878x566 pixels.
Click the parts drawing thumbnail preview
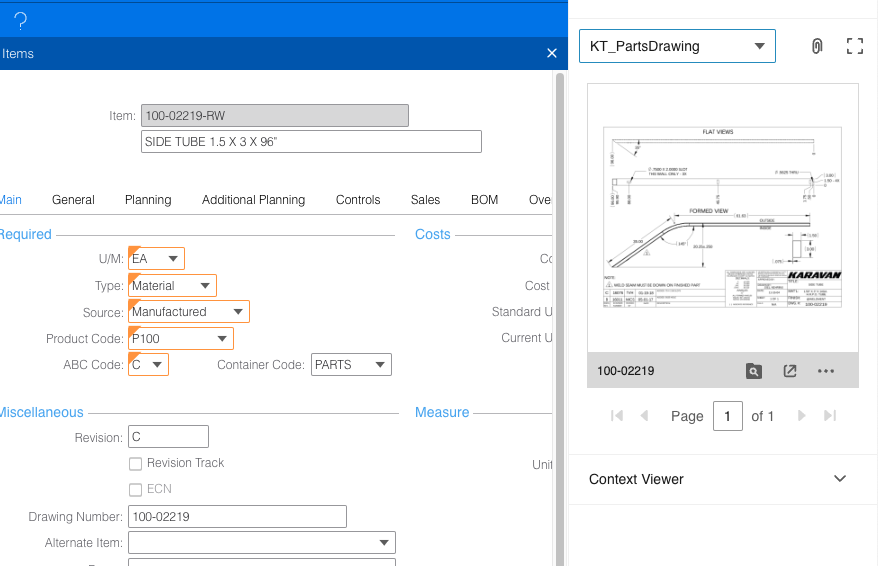722,217
